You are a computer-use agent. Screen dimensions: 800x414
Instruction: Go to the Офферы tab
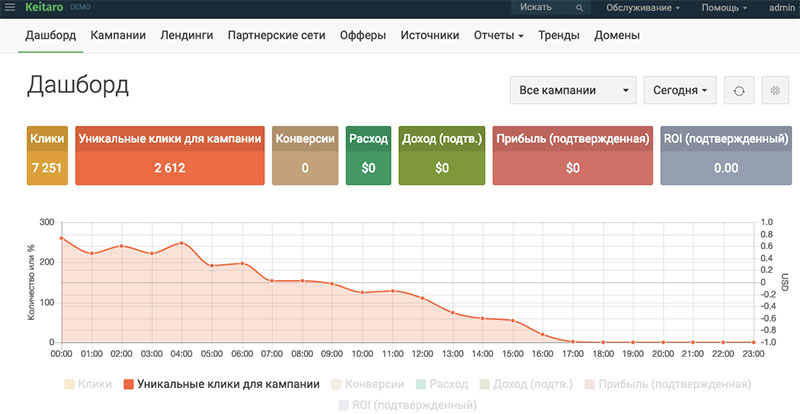coord(363,36)
